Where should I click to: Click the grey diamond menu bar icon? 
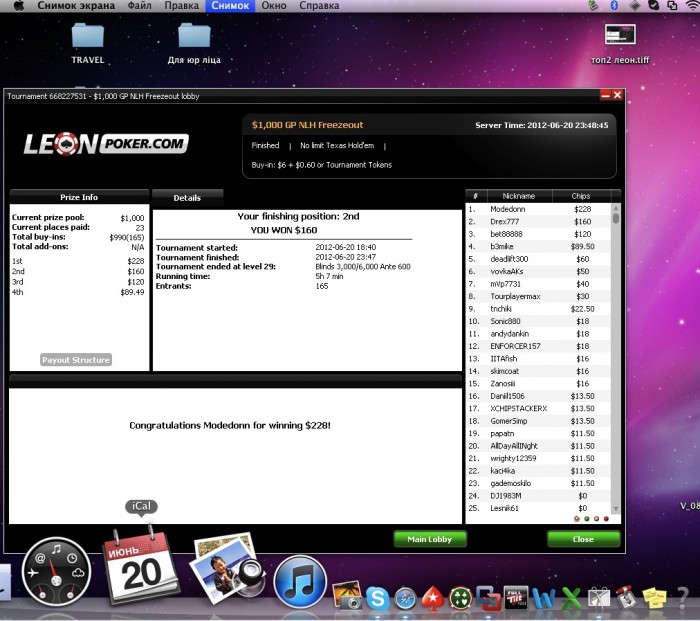pyautogui.click(x=634, y=5)
